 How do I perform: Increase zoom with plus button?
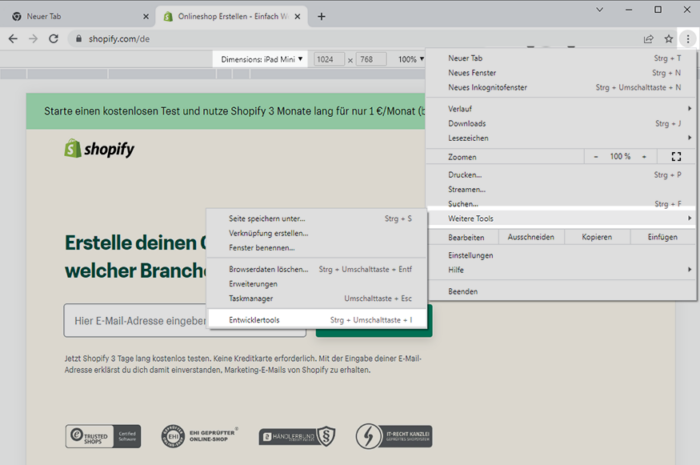coord(644,157)
